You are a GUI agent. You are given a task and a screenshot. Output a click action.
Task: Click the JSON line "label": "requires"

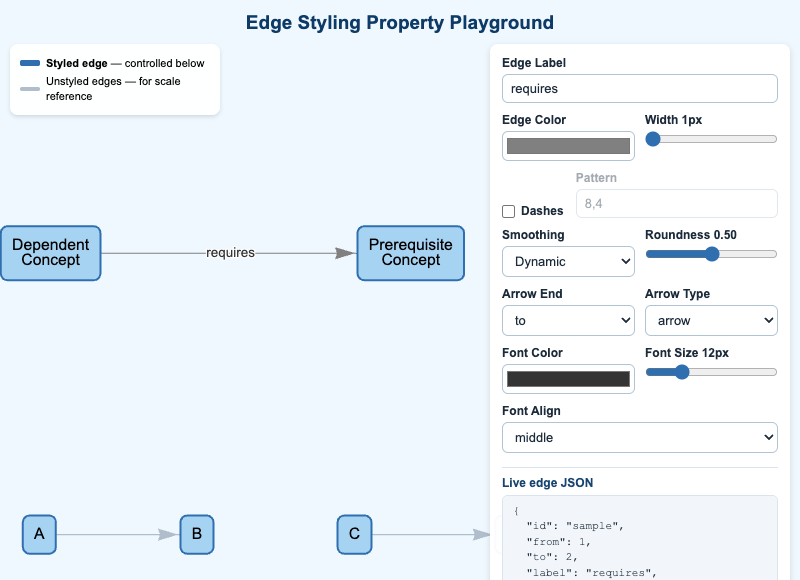tap(591, 573)
